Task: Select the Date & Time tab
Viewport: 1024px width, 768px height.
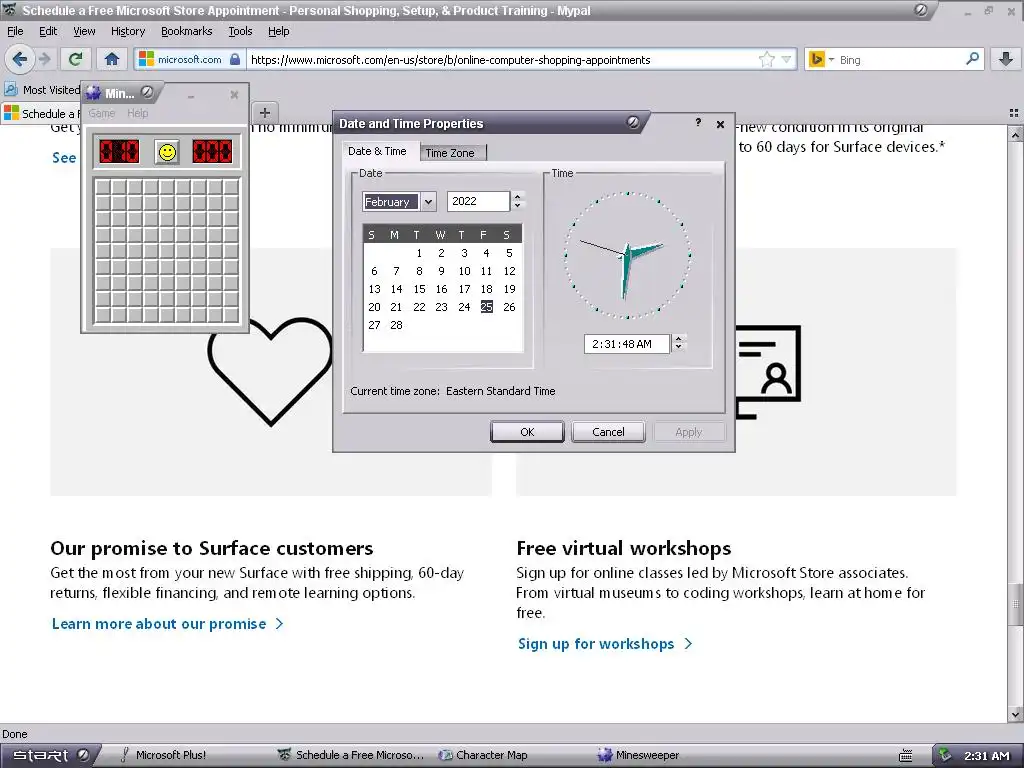Action: pyautogui.click(x=377, y=151)
